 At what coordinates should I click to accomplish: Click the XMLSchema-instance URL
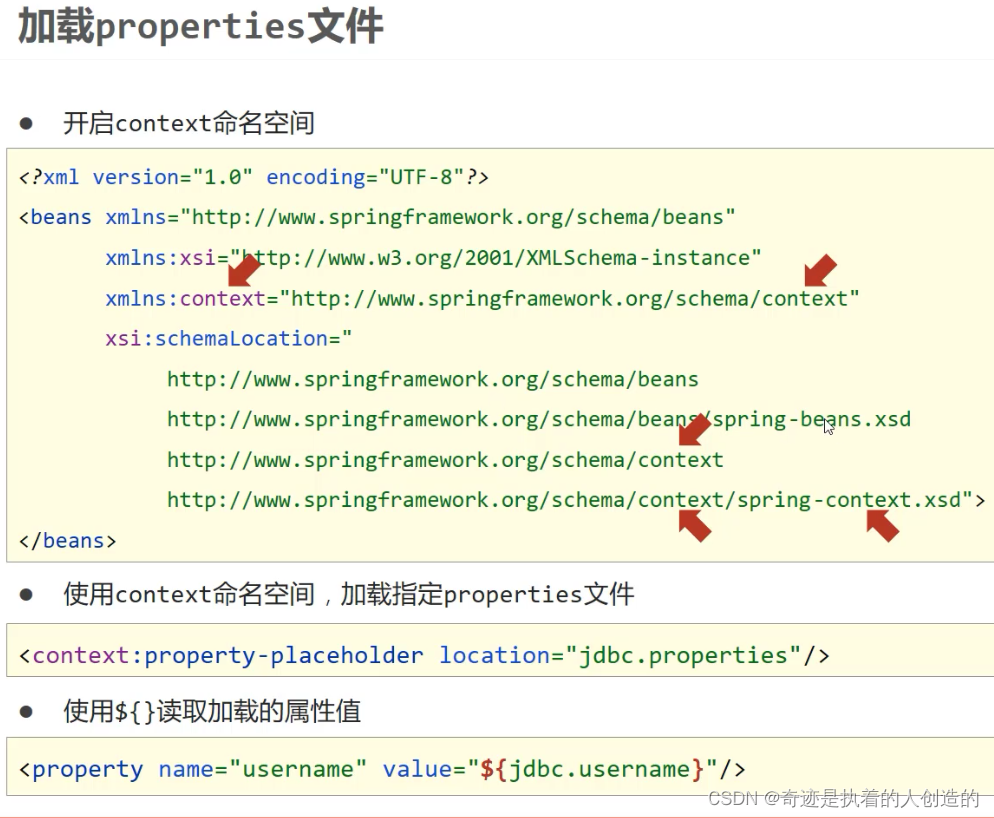coord(500,258)
